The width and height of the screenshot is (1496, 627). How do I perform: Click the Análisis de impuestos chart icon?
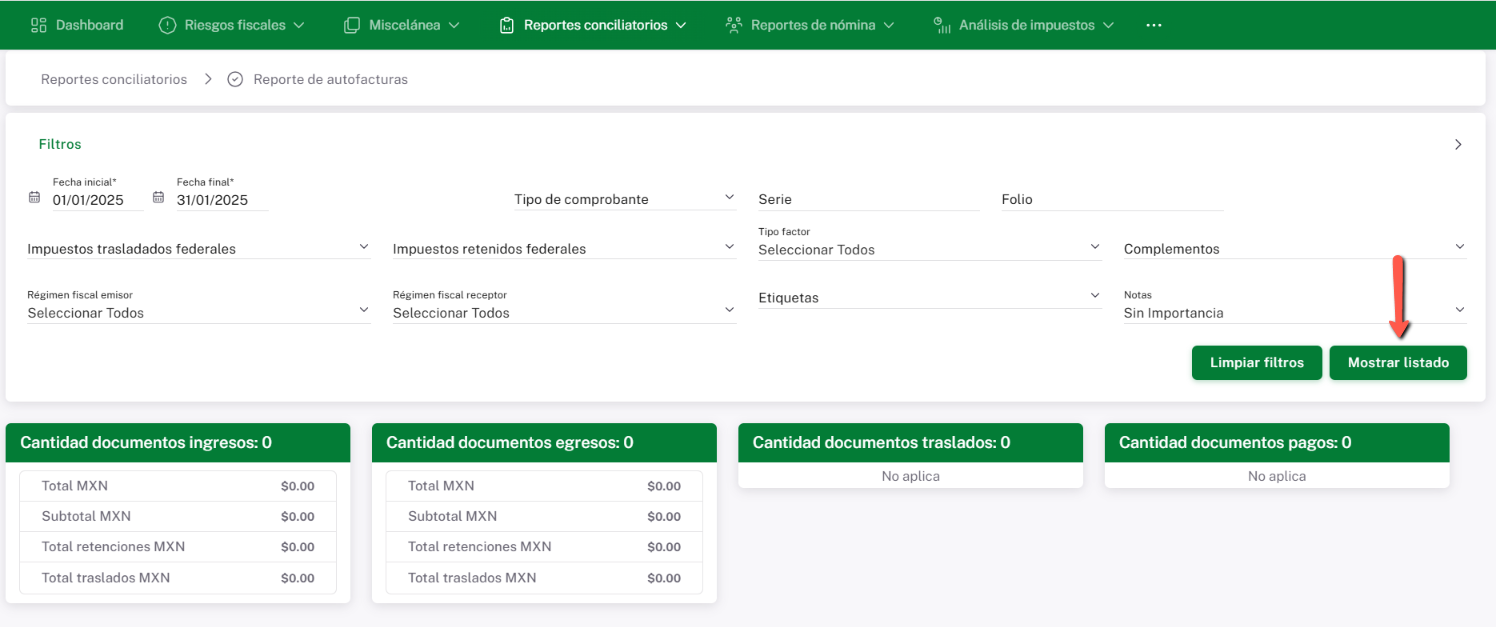coord(941,25)
